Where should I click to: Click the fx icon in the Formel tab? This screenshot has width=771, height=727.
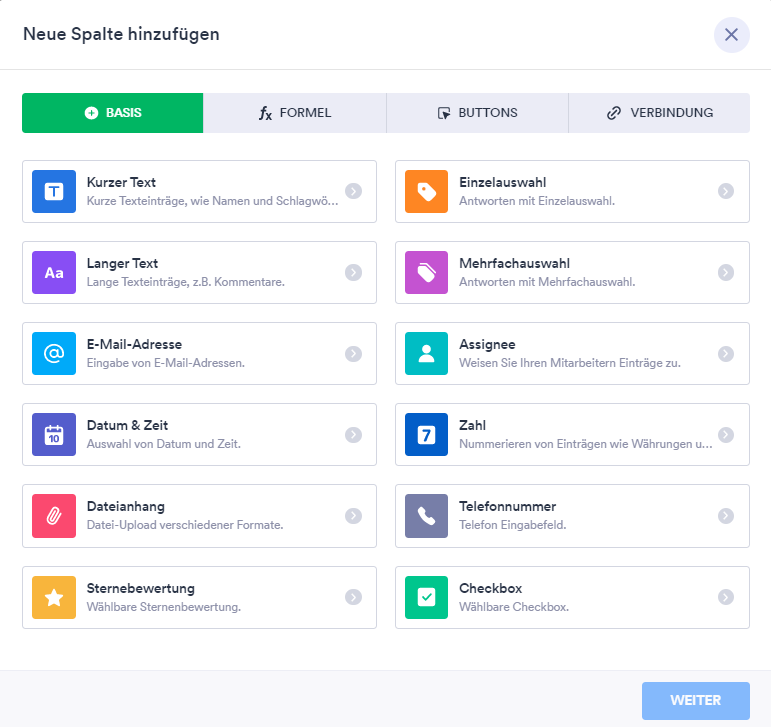pyautogui.click(x=265, y=114)
